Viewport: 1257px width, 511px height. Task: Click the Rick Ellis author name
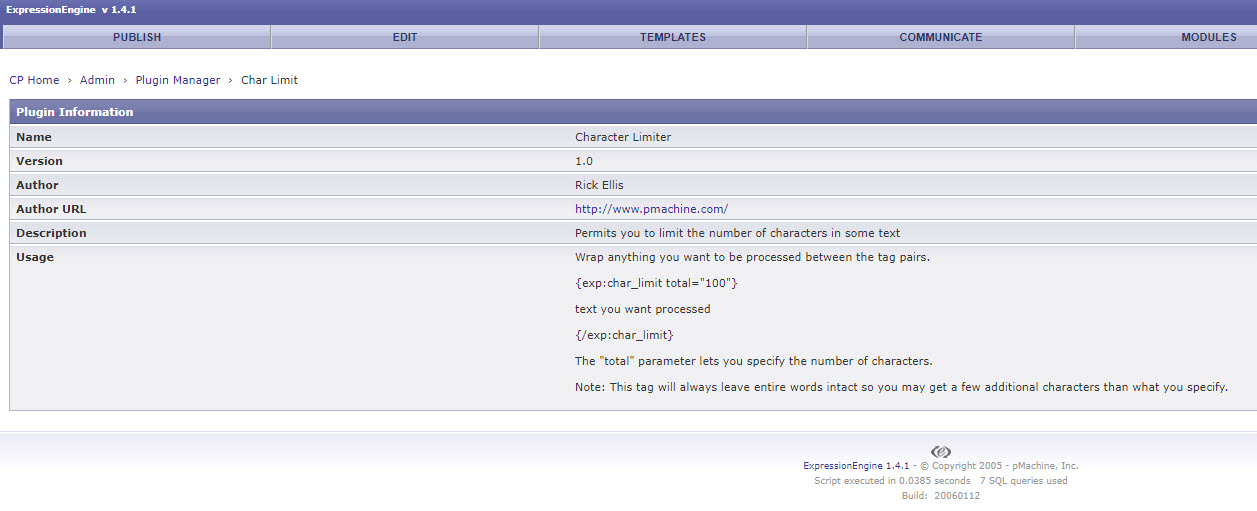pos(599,185)
